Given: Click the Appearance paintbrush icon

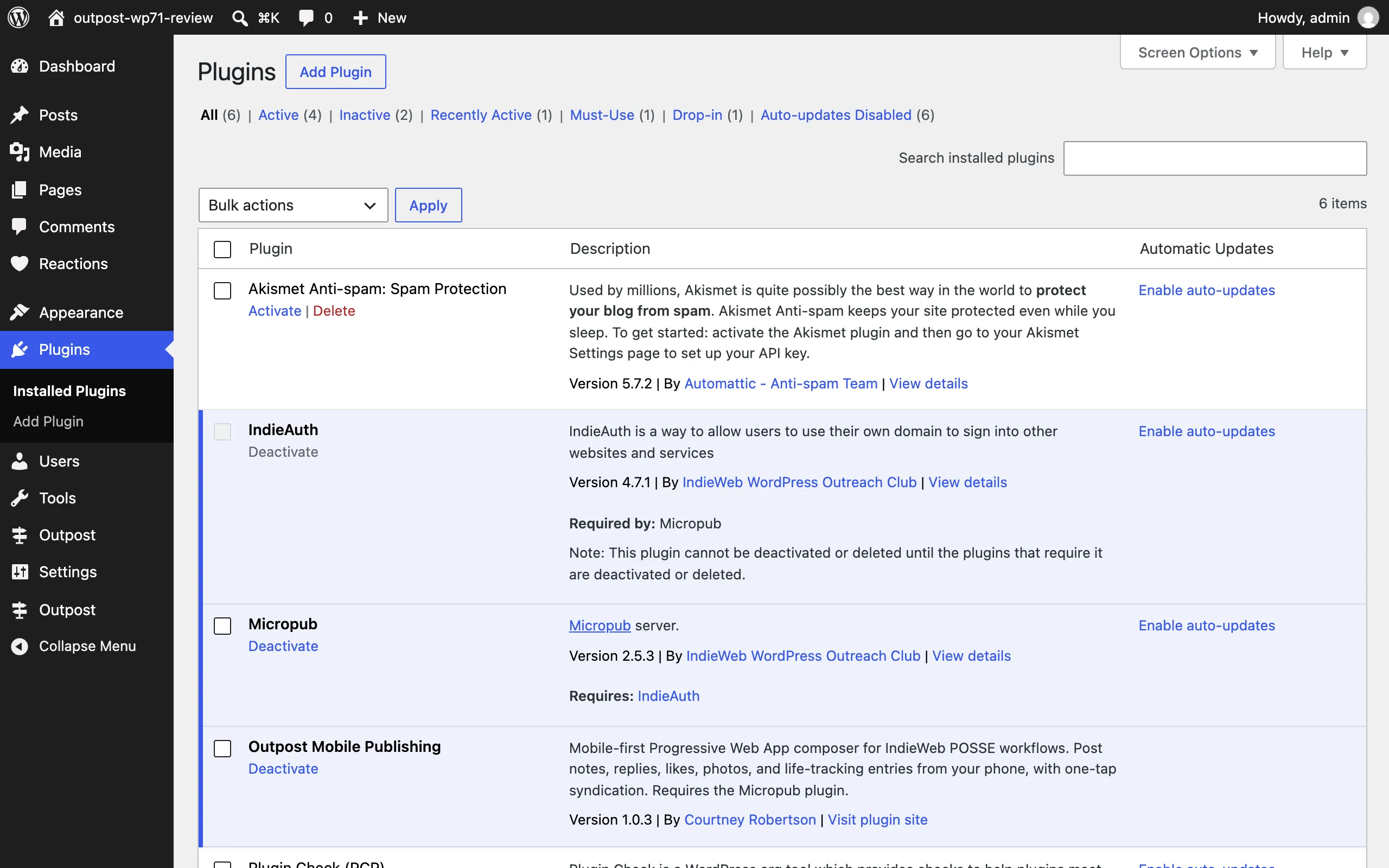Looking at the screenshot, I should [x=20, y=312].
